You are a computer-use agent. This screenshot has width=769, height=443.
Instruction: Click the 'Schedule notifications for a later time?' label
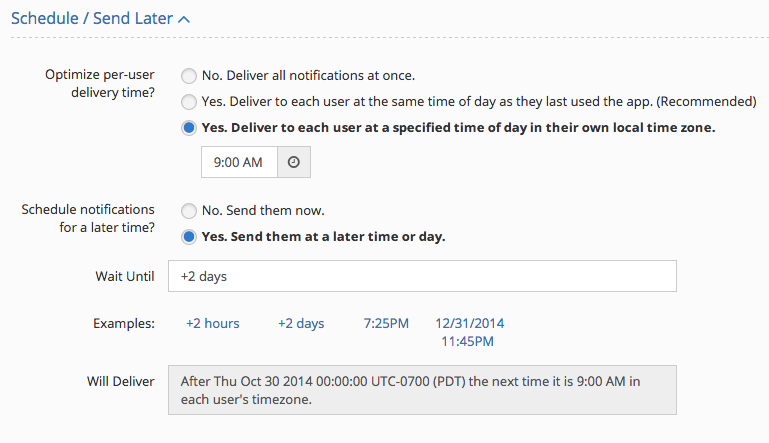coord(88,218)
